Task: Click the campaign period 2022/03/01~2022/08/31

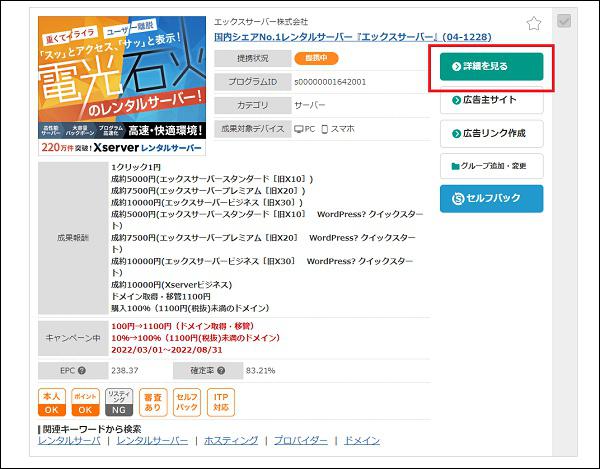Action: tap(167, 350)
